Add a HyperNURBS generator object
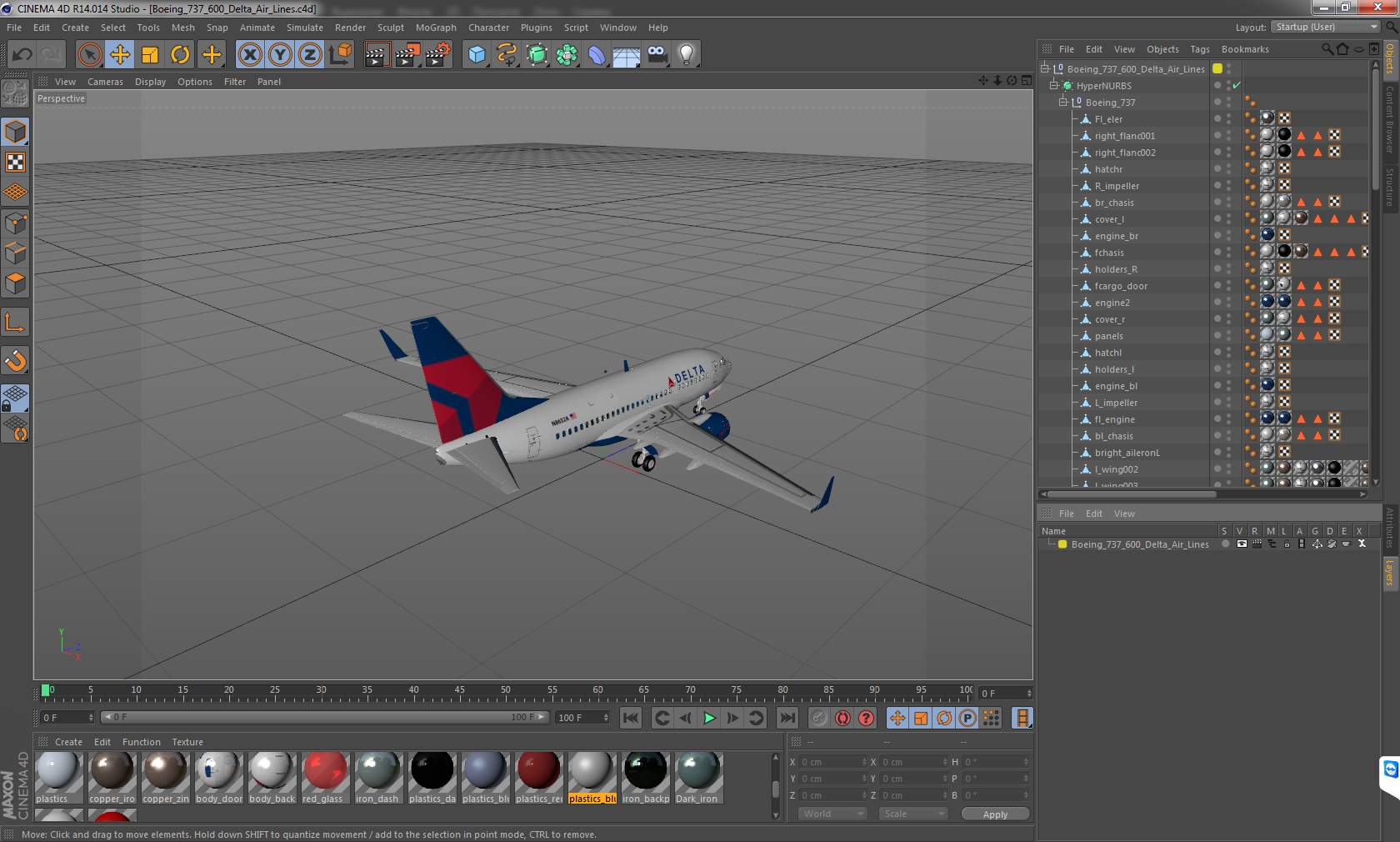 [x=537, y=55]
